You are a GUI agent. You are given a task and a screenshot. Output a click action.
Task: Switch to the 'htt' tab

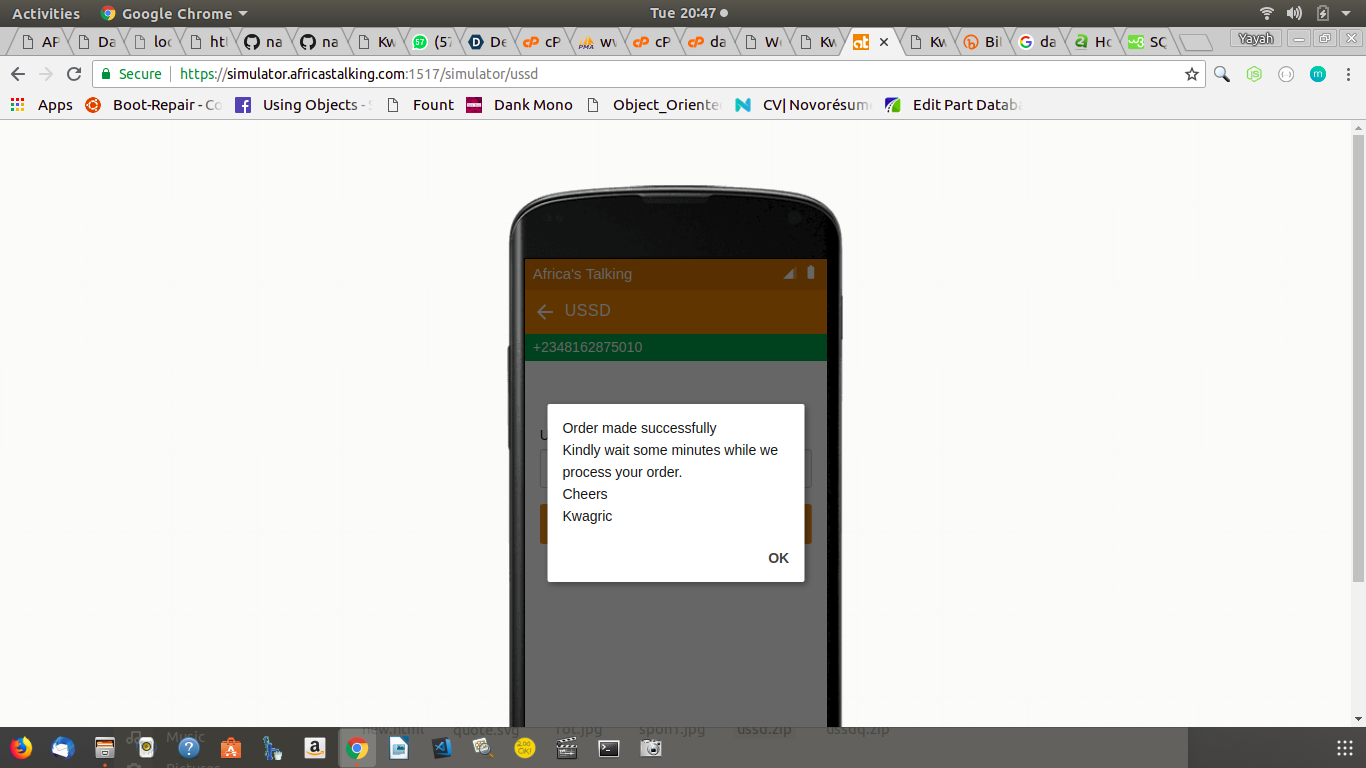(x=208, y=42)
